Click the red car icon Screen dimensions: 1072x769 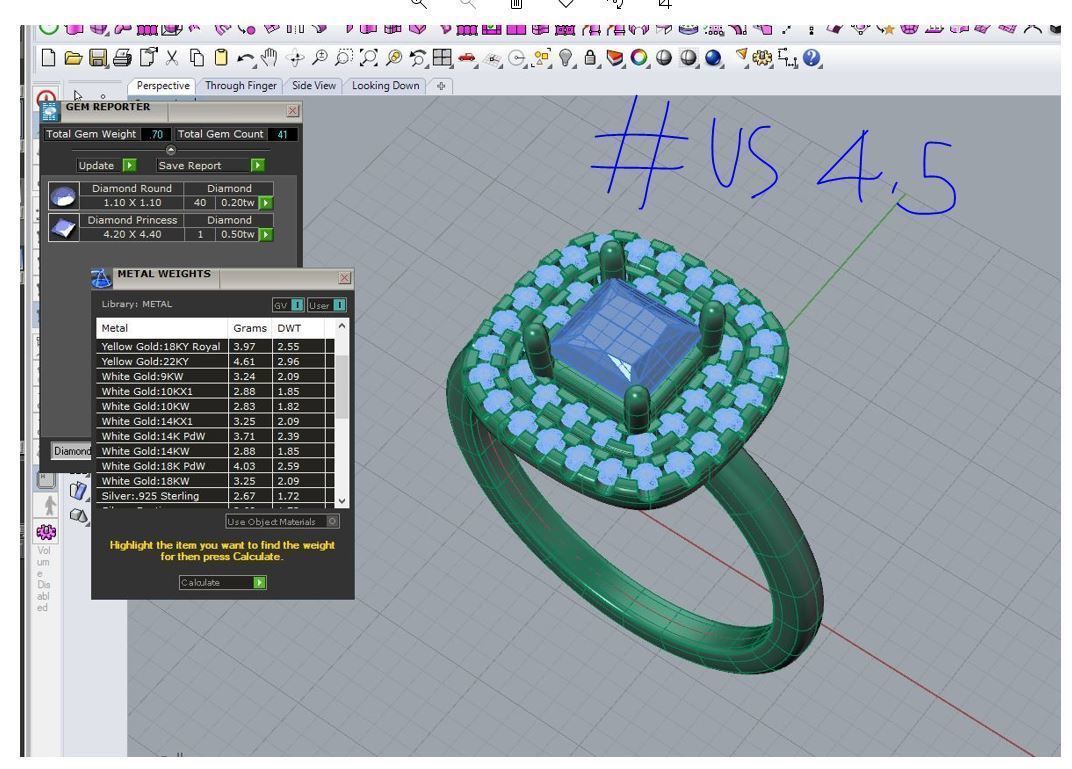[x=467, y=57]
